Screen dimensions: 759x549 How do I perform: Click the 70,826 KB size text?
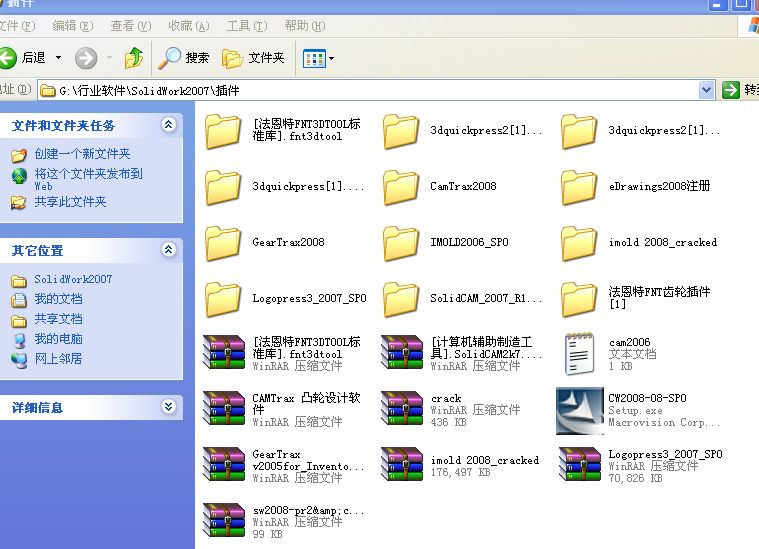point(635,478)
